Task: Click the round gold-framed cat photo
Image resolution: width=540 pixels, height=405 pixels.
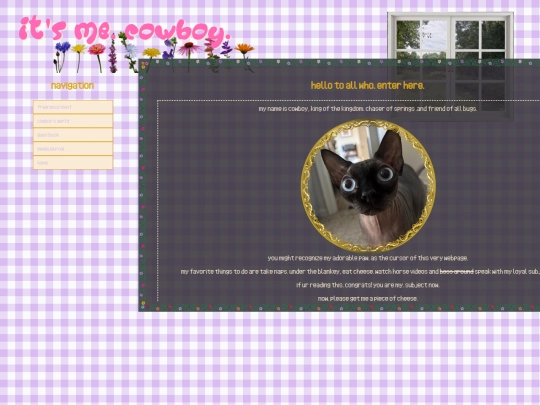Action: coord(368,186)
